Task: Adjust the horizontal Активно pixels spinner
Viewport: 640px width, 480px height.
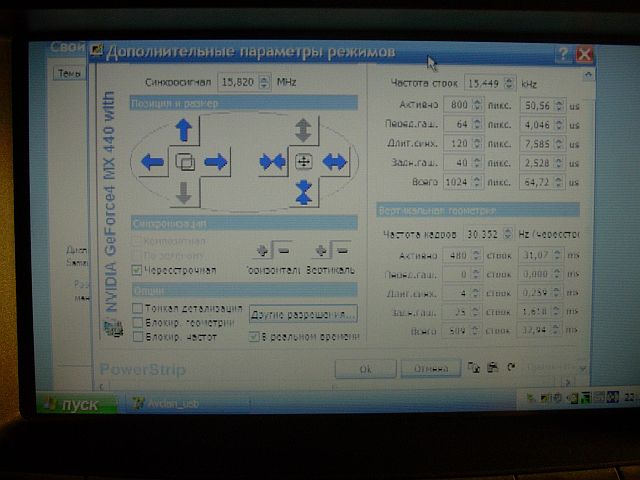Action: [x=477, y=105]
